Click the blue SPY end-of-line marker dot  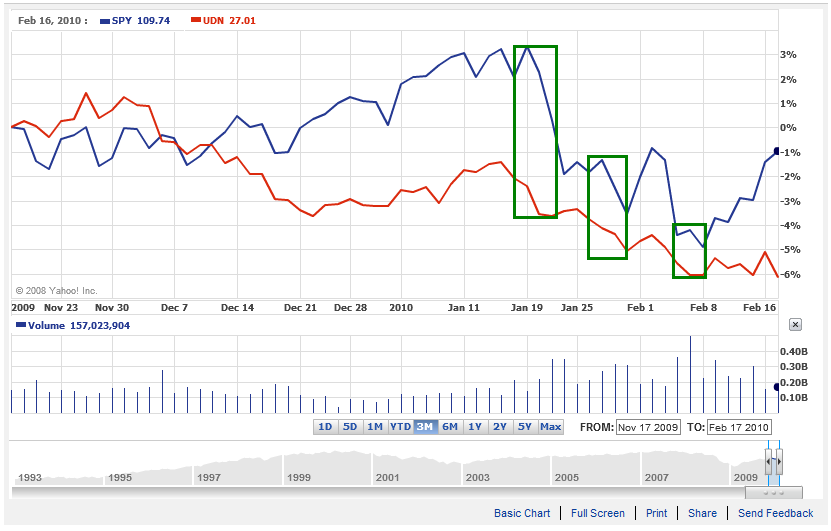point(776,151)
